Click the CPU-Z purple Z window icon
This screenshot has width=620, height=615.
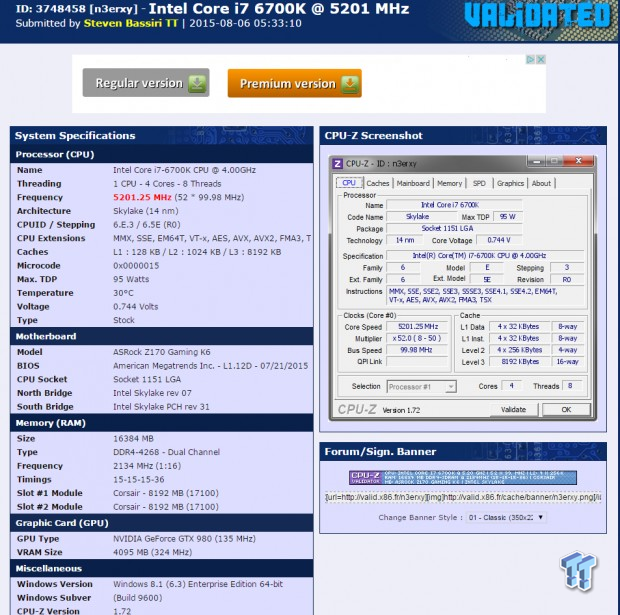(337, 163)
